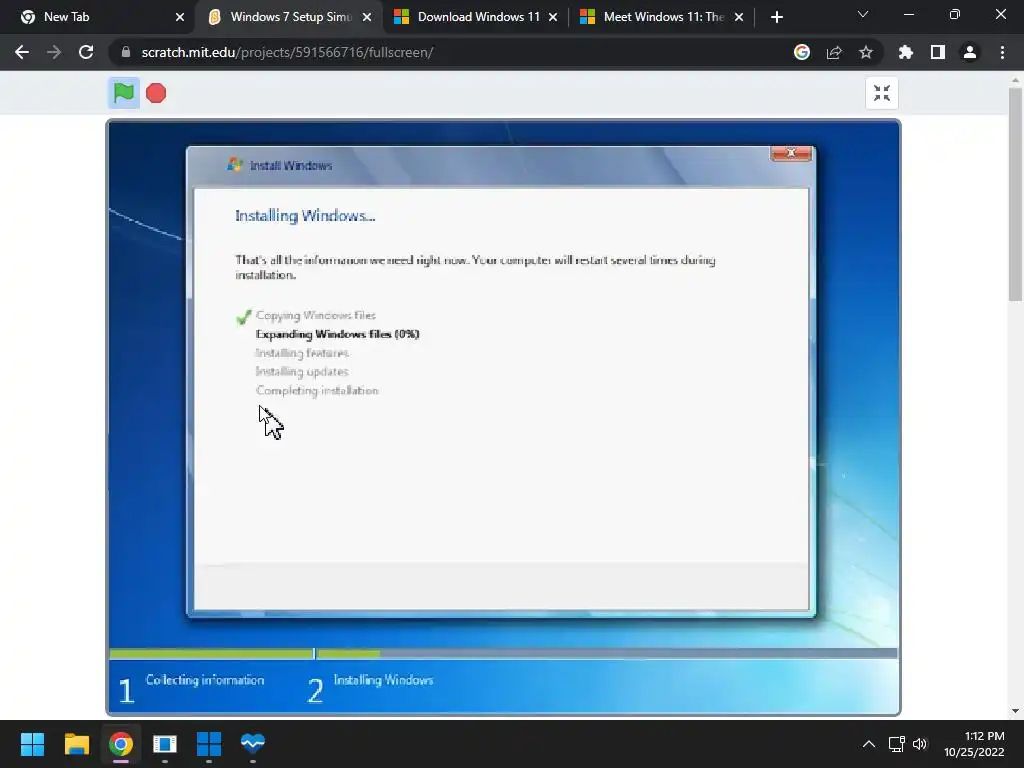Close the Download Windows 11 tab
The height and width of the screenshot is (768, 1024).
[553, 17]
